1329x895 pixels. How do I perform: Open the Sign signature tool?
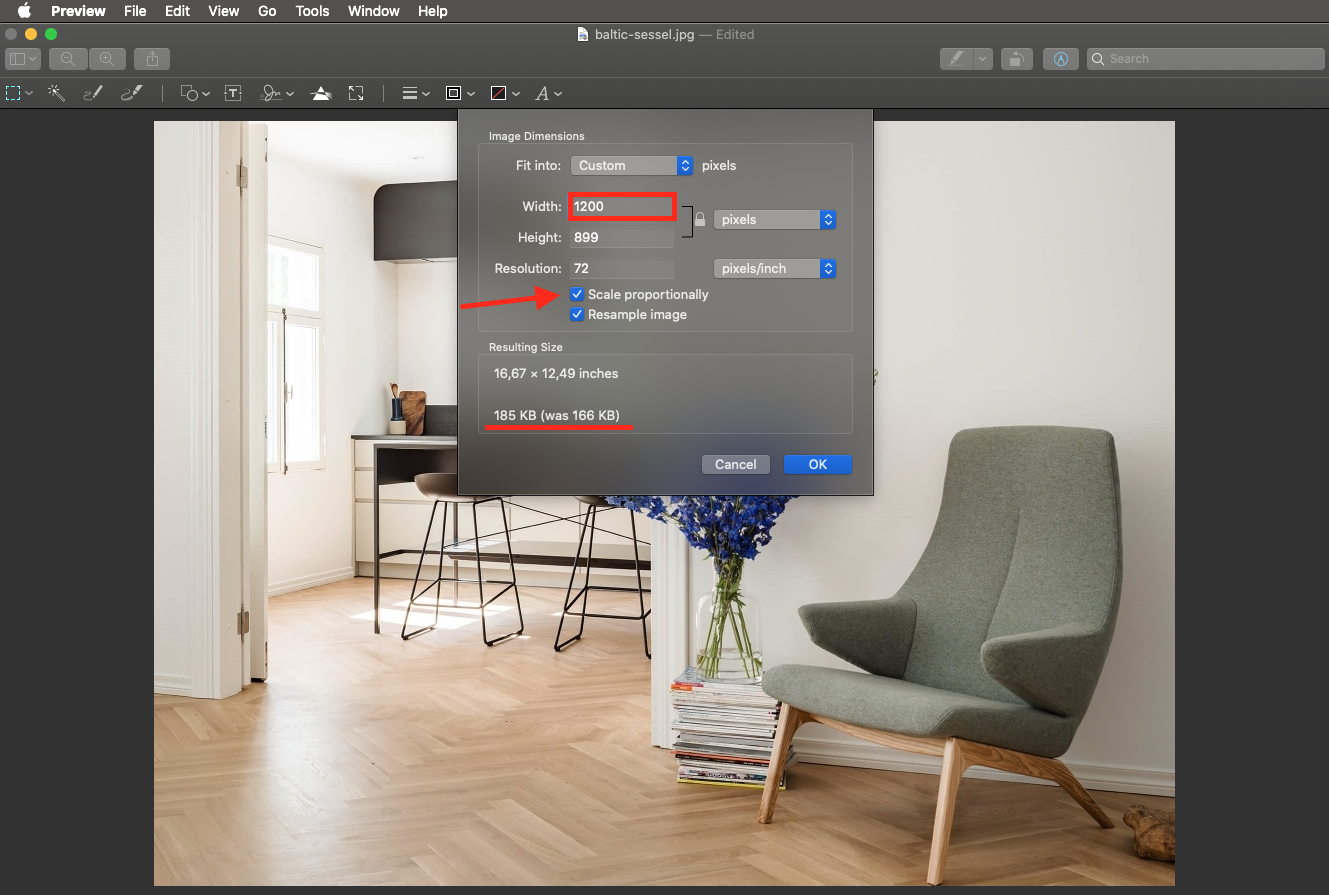[x=276, y=93]
